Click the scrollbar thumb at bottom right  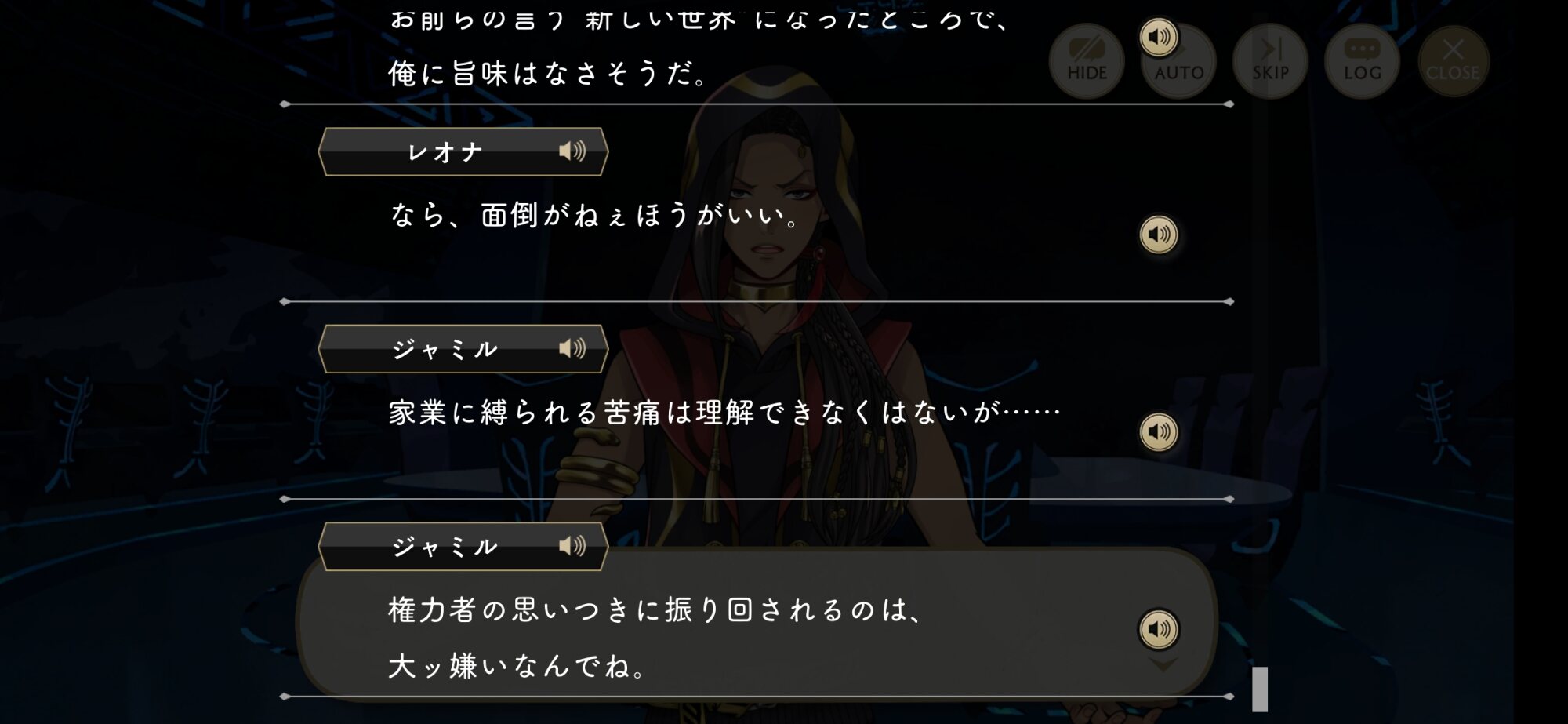(1260, 689)
